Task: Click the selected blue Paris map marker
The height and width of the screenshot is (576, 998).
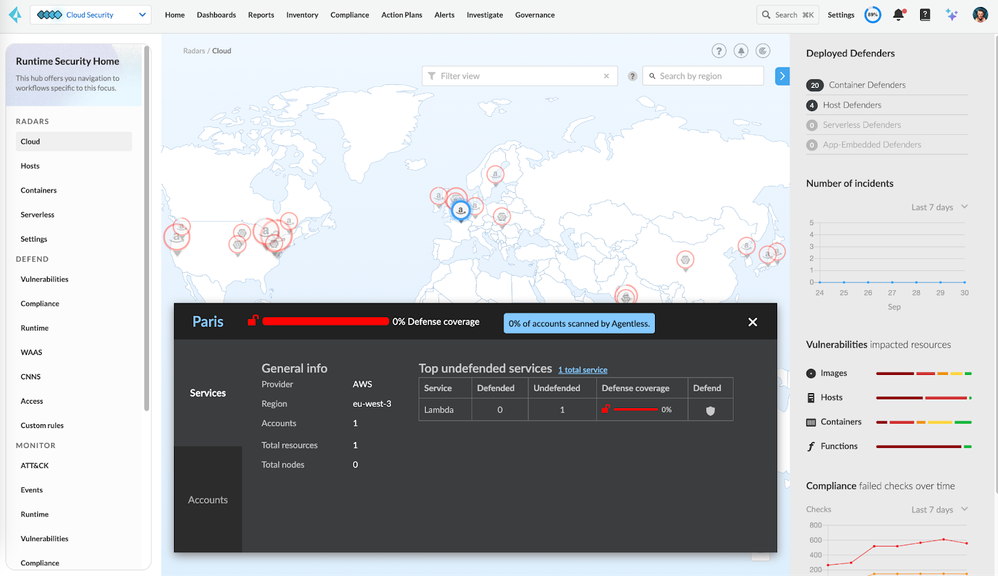Action: coord(460,210)
